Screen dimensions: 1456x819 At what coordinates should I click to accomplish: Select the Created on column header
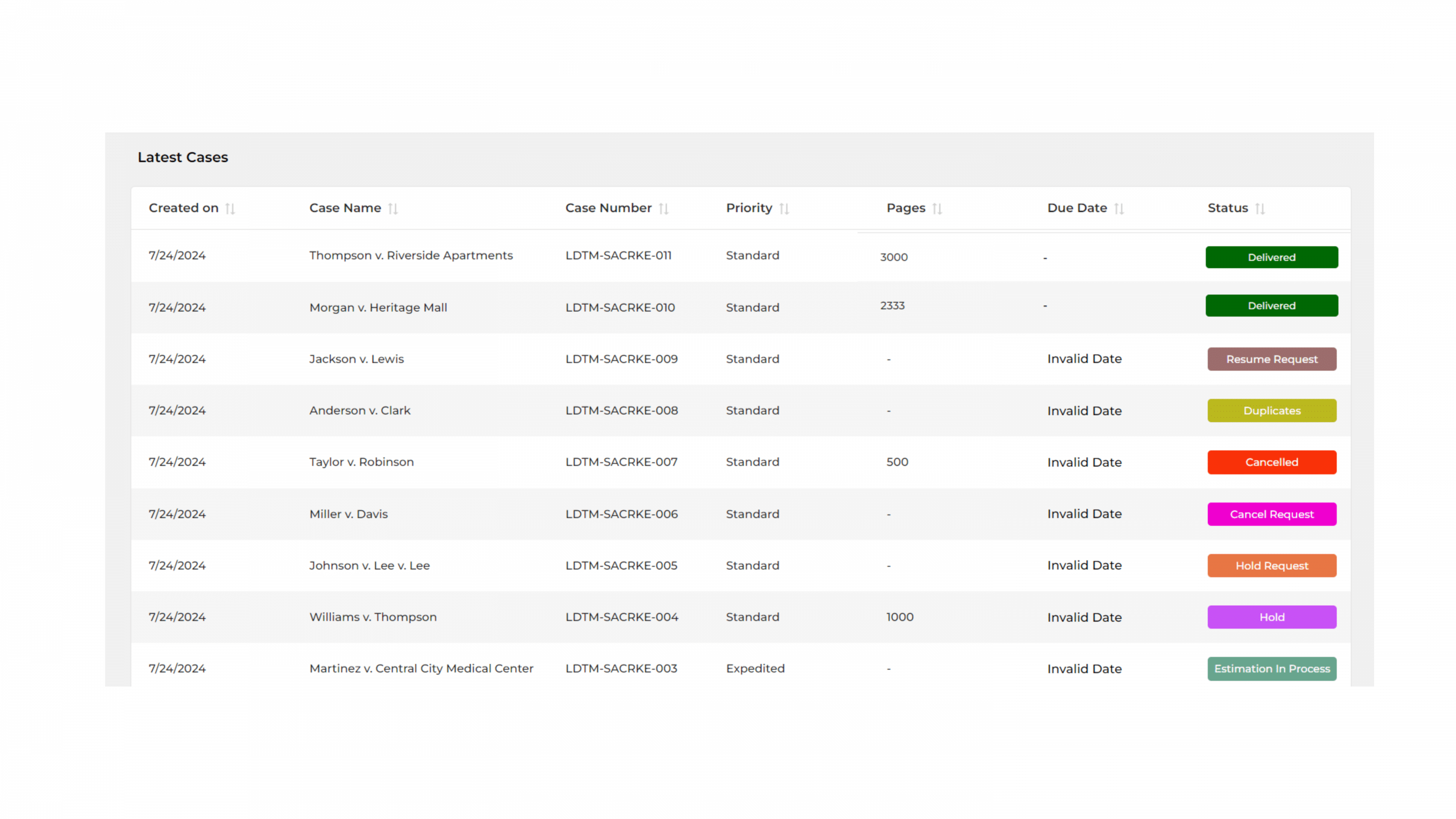coord(184,208)
